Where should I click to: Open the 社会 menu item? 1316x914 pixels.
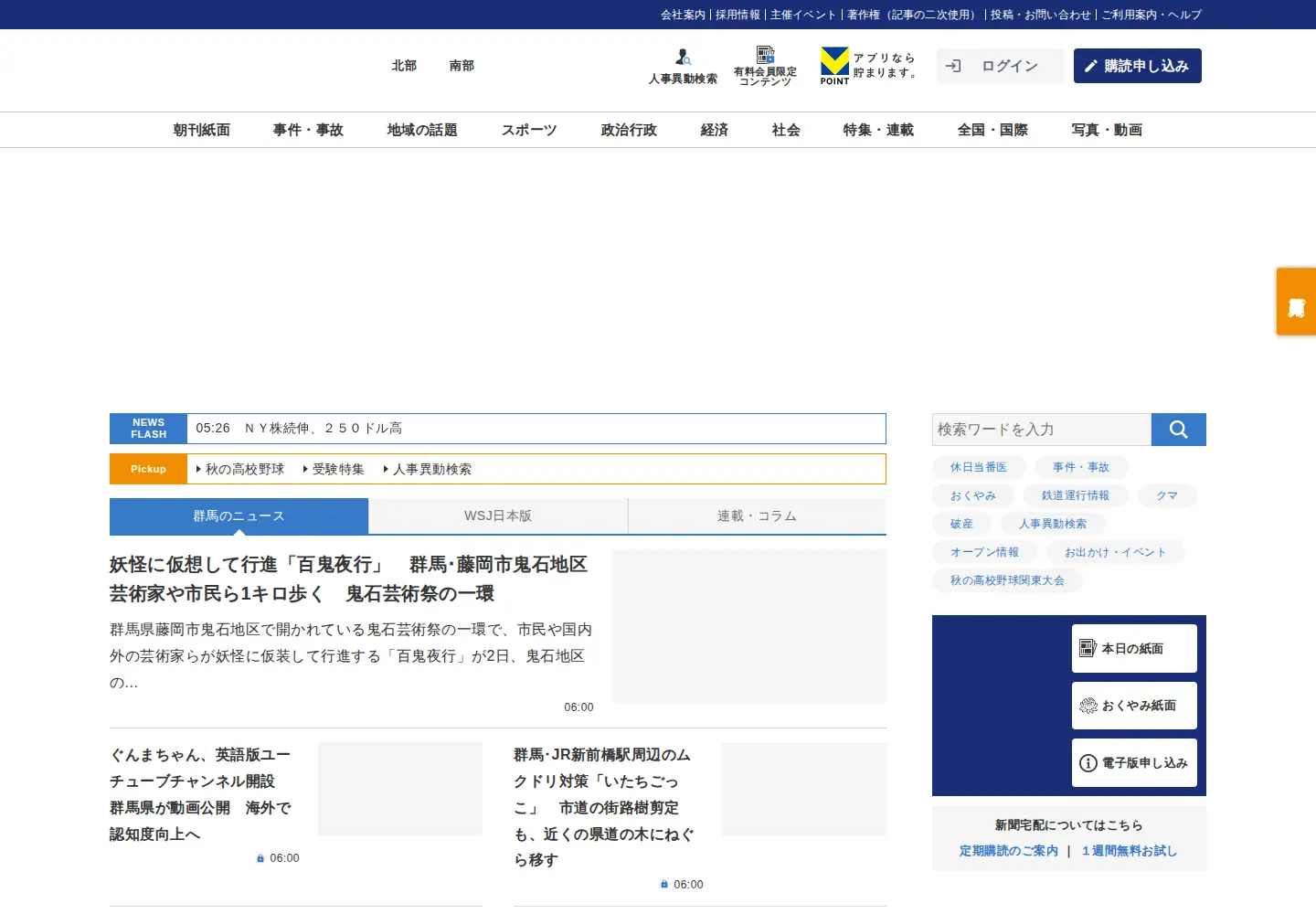click(786, 130)
